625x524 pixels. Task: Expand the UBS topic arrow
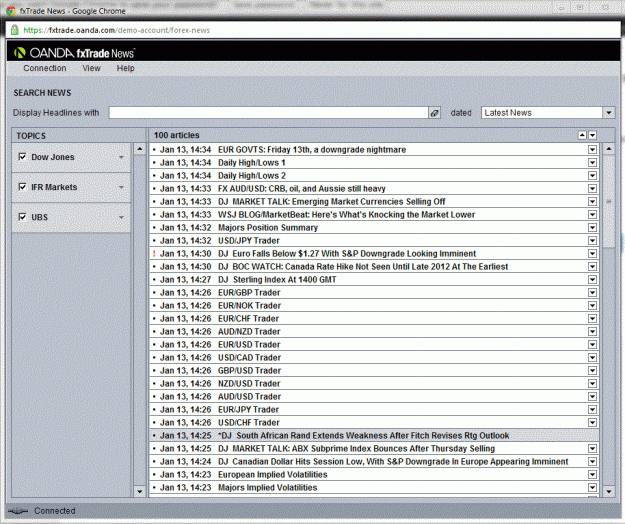point(121,218)
